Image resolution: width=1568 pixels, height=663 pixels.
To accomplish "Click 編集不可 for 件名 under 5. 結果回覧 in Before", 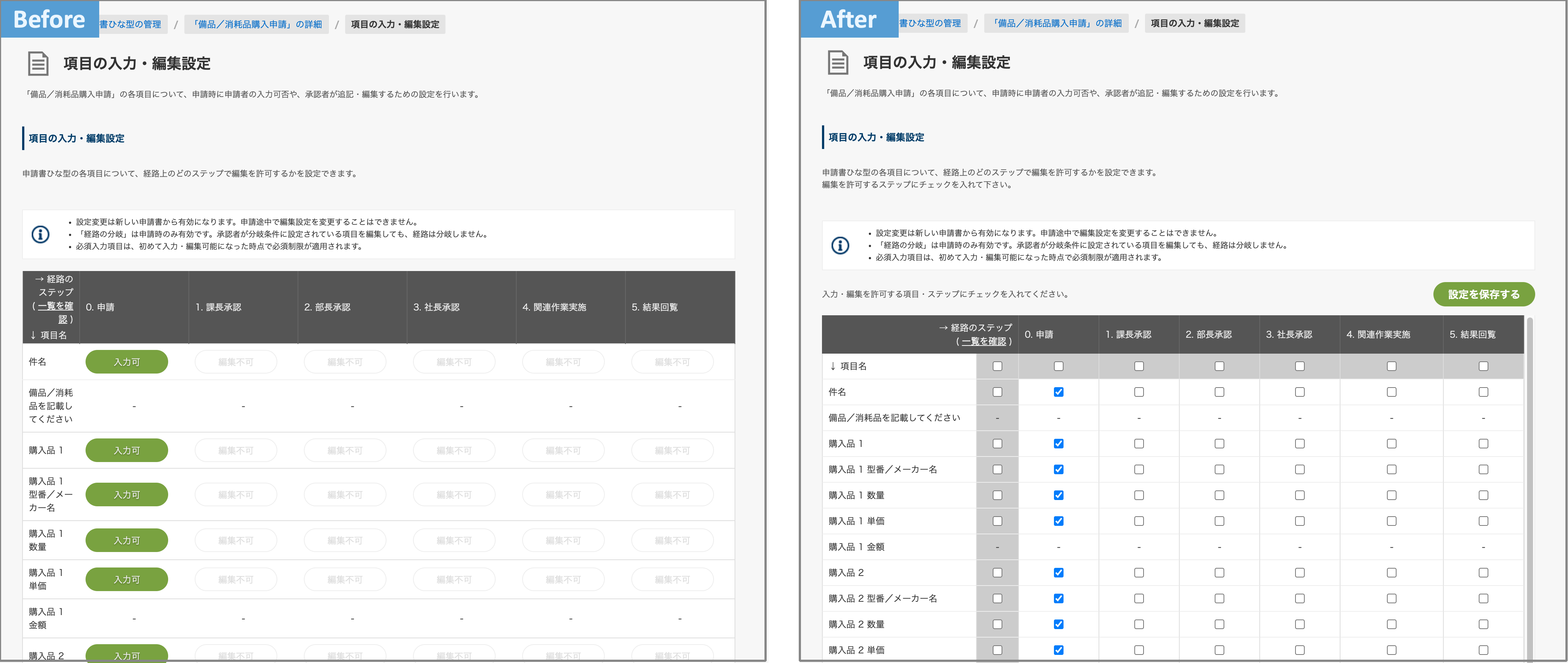I will [x=673, y=362].
